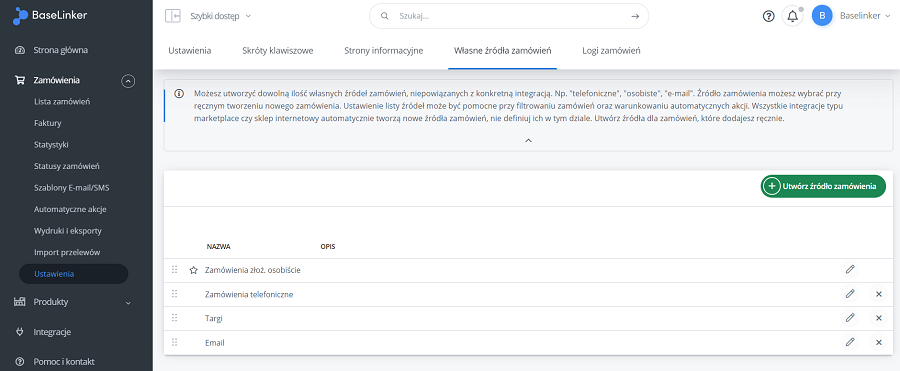Viewport: 900px width, 371px height.
Task: Open the help question mark icon
Action: (769, 16)
